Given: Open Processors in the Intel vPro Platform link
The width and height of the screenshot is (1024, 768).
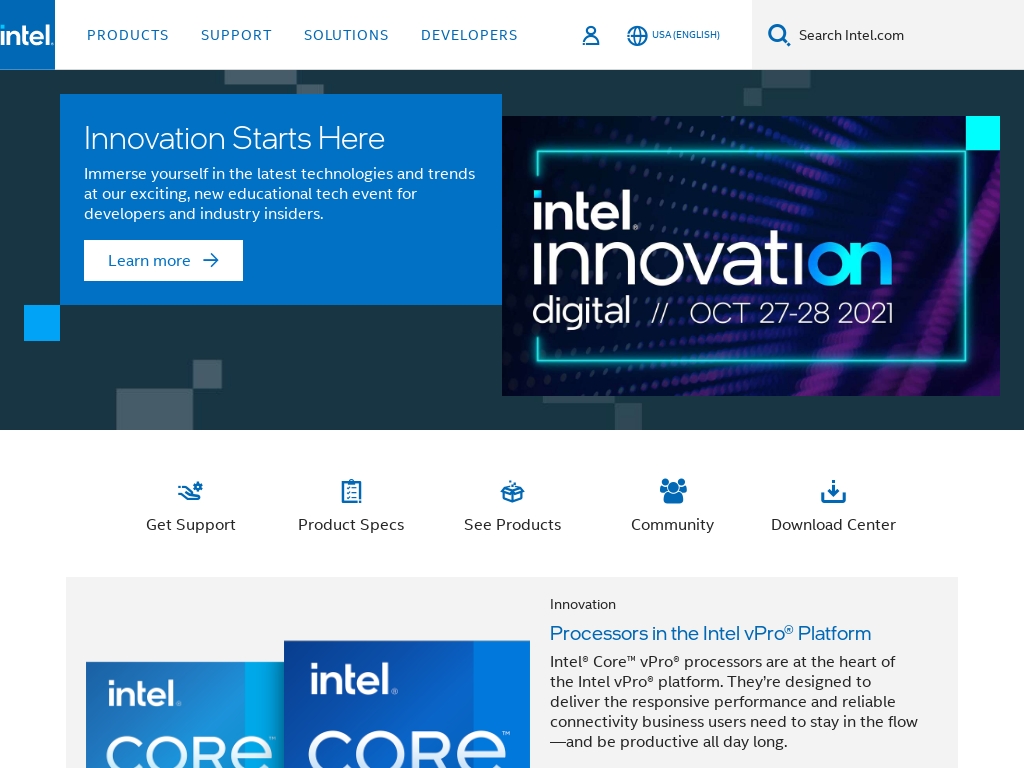Looking at the screenshot, I should click(711, 633).
